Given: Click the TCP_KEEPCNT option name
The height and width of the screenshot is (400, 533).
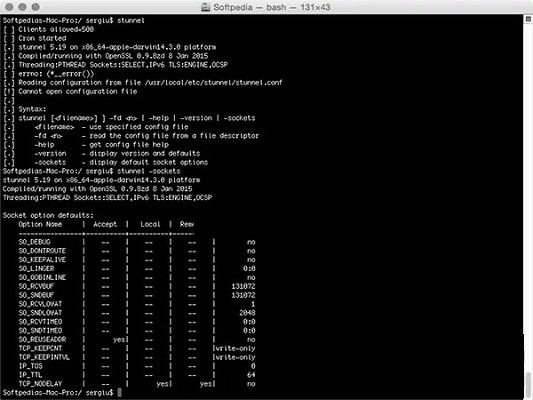Looking at the screenshot, I should coord(40,348).
